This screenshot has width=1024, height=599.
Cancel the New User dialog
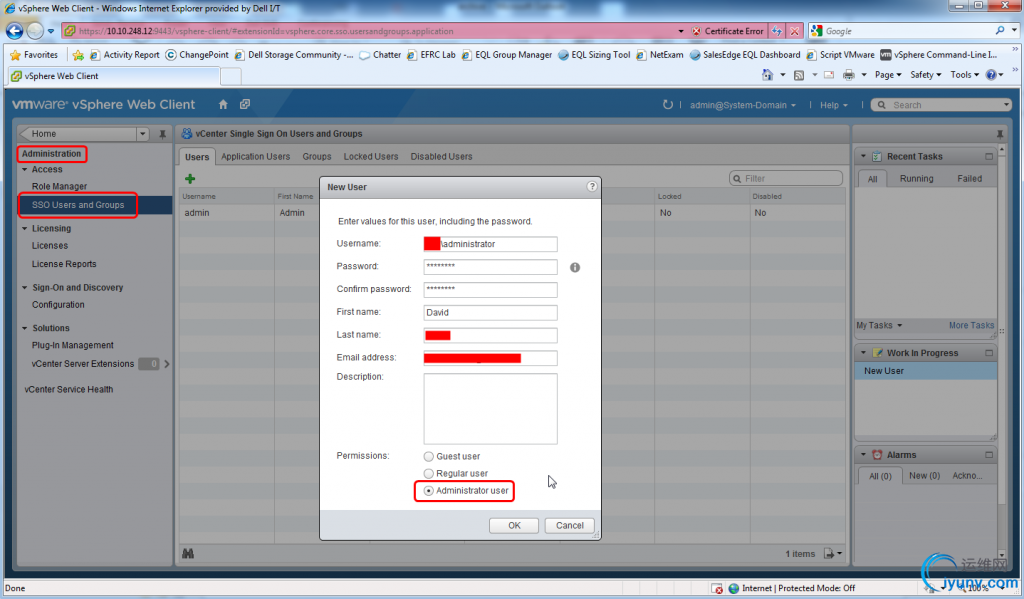click(x=569, y=525)
